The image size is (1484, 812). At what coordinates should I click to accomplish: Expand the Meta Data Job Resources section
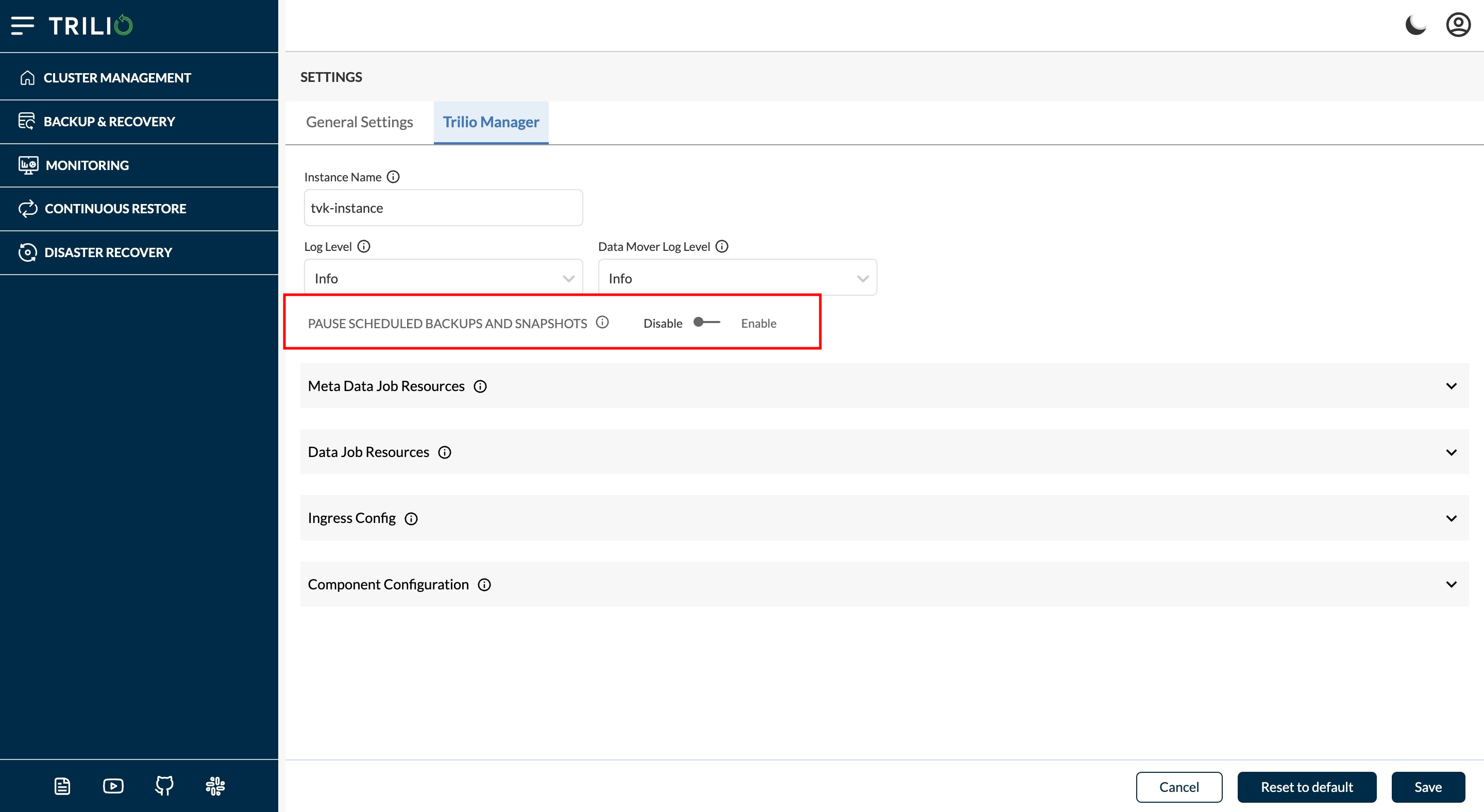[884, 386]
